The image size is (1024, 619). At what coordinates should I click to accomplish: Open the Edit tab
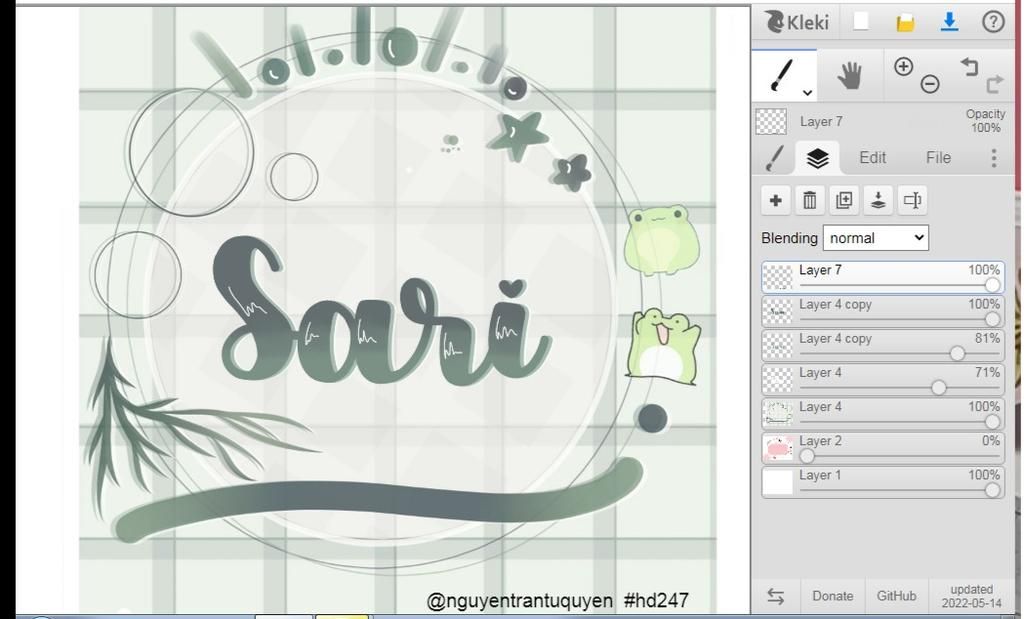tap(872, 157)
